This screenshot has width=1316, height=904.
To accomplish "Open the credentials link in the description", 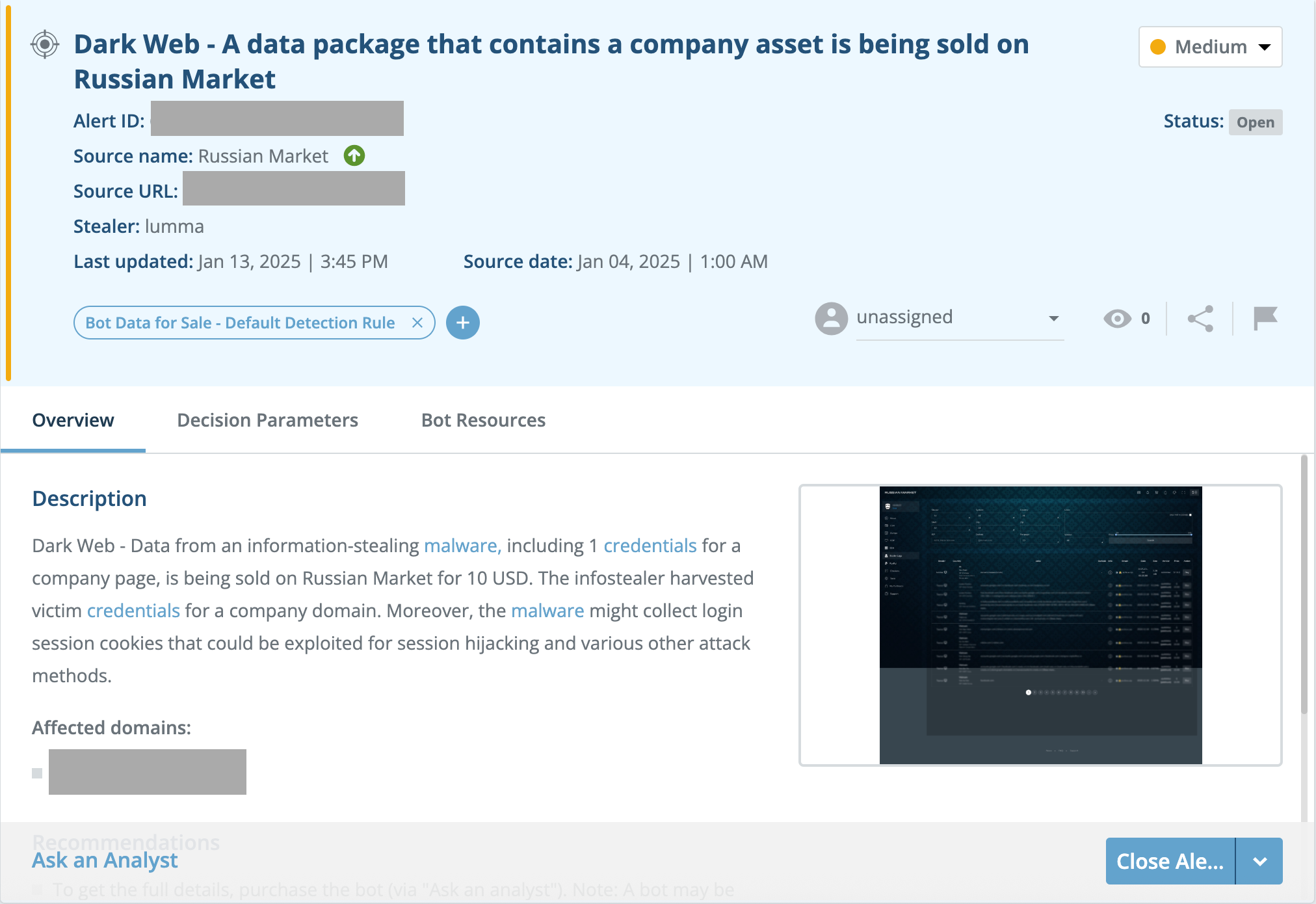I will tap(650, 546).
